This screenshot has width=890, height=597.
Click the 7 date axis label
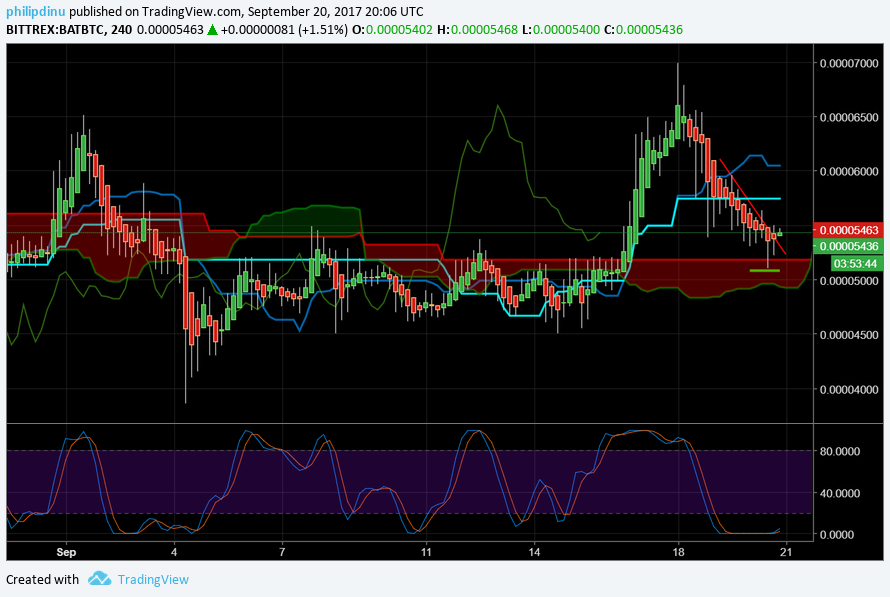pyautogui.click(x=282, y=552)
